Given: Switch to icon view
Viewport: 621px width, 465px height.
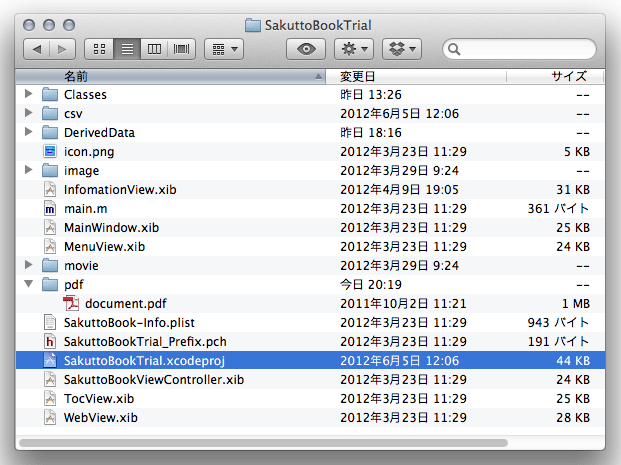Looking at the screenshot, I should click(x=99, y=49).
